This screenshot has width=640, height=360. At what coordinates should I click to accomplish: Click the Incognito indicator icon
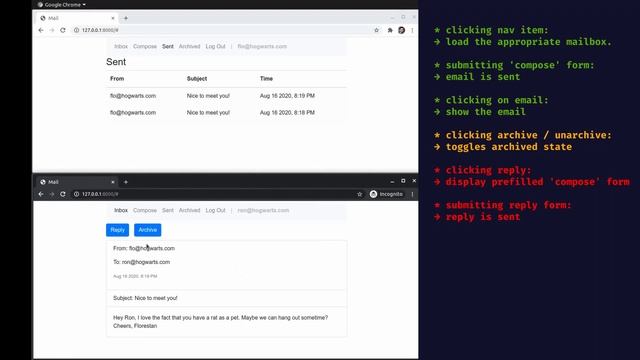pyautogui.click(x=373, y=194)
